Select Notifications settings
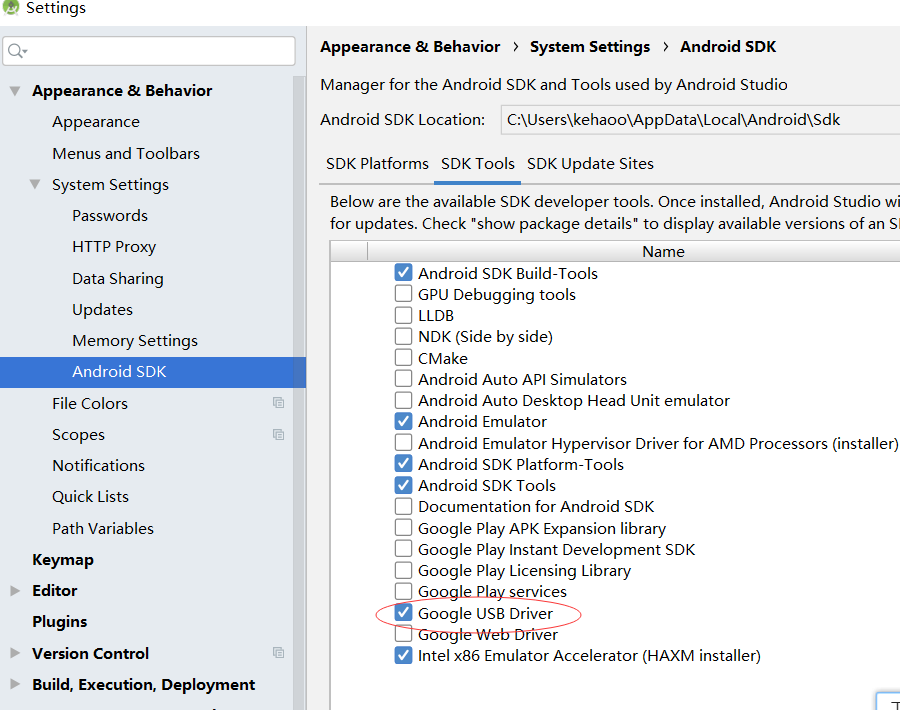 98,465
